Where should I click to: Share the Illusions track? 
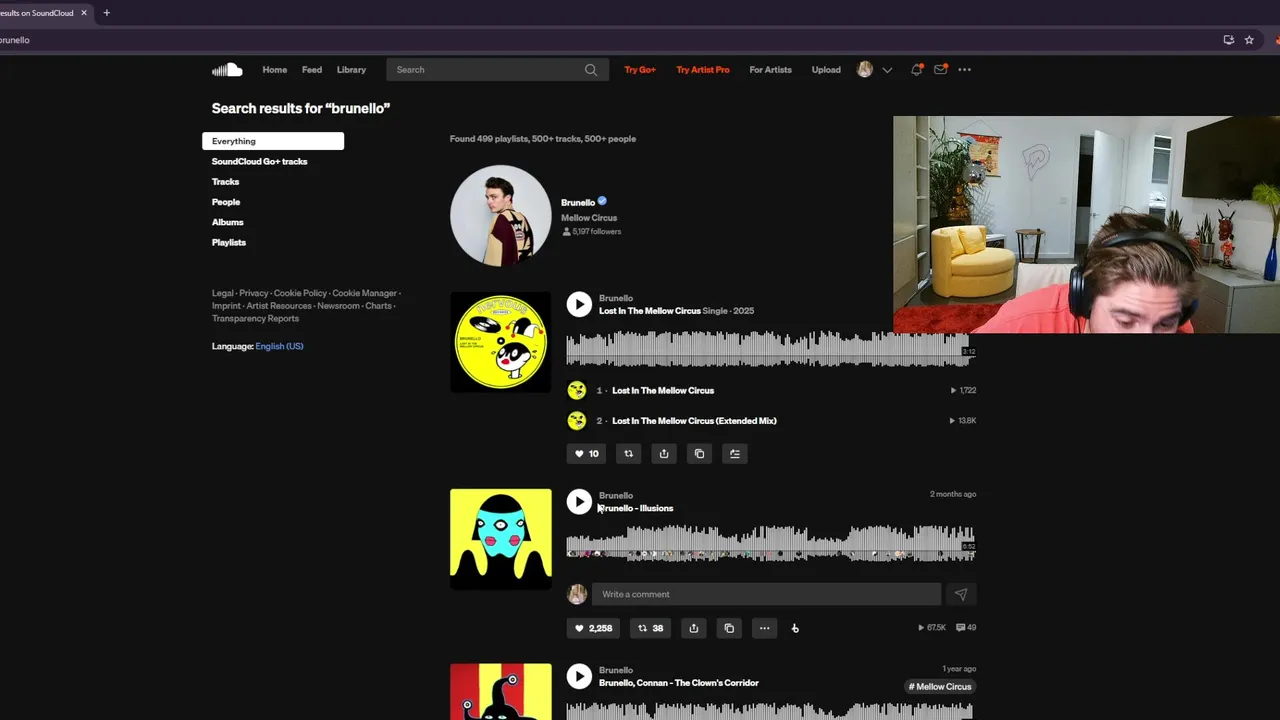[694, 628]
